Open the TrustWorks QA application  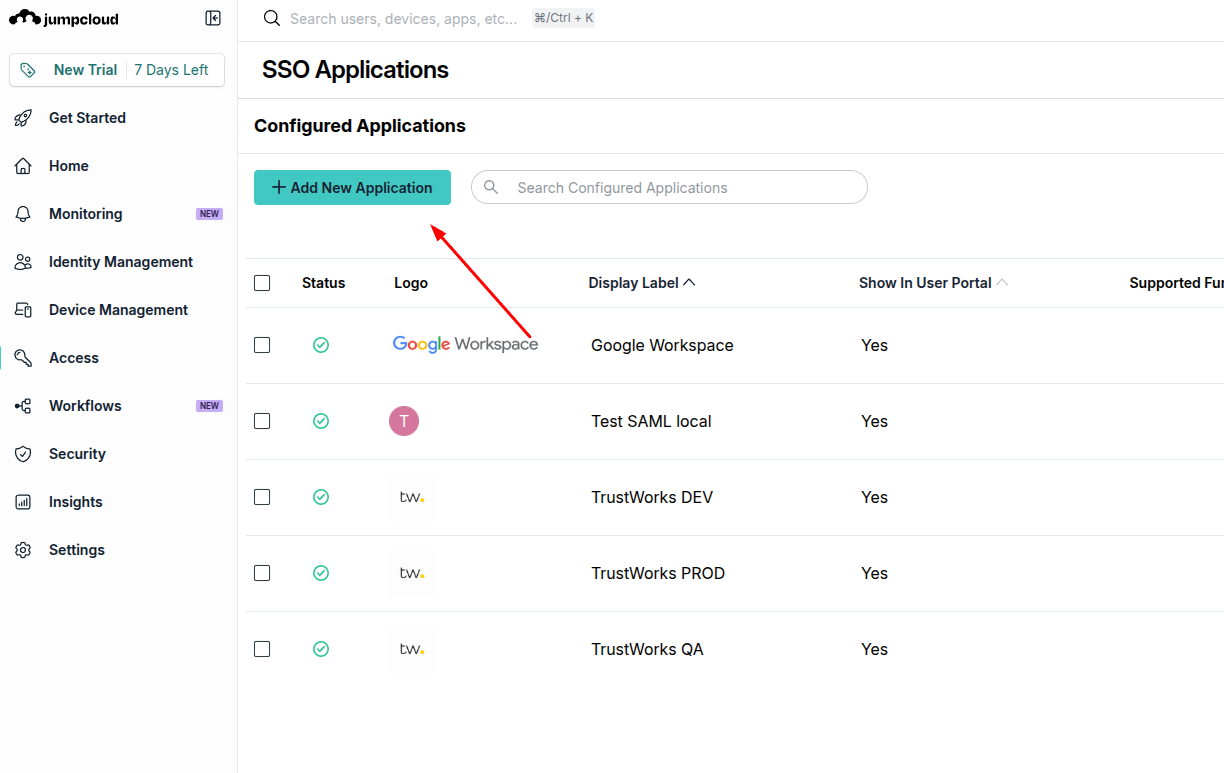point(647,649)
